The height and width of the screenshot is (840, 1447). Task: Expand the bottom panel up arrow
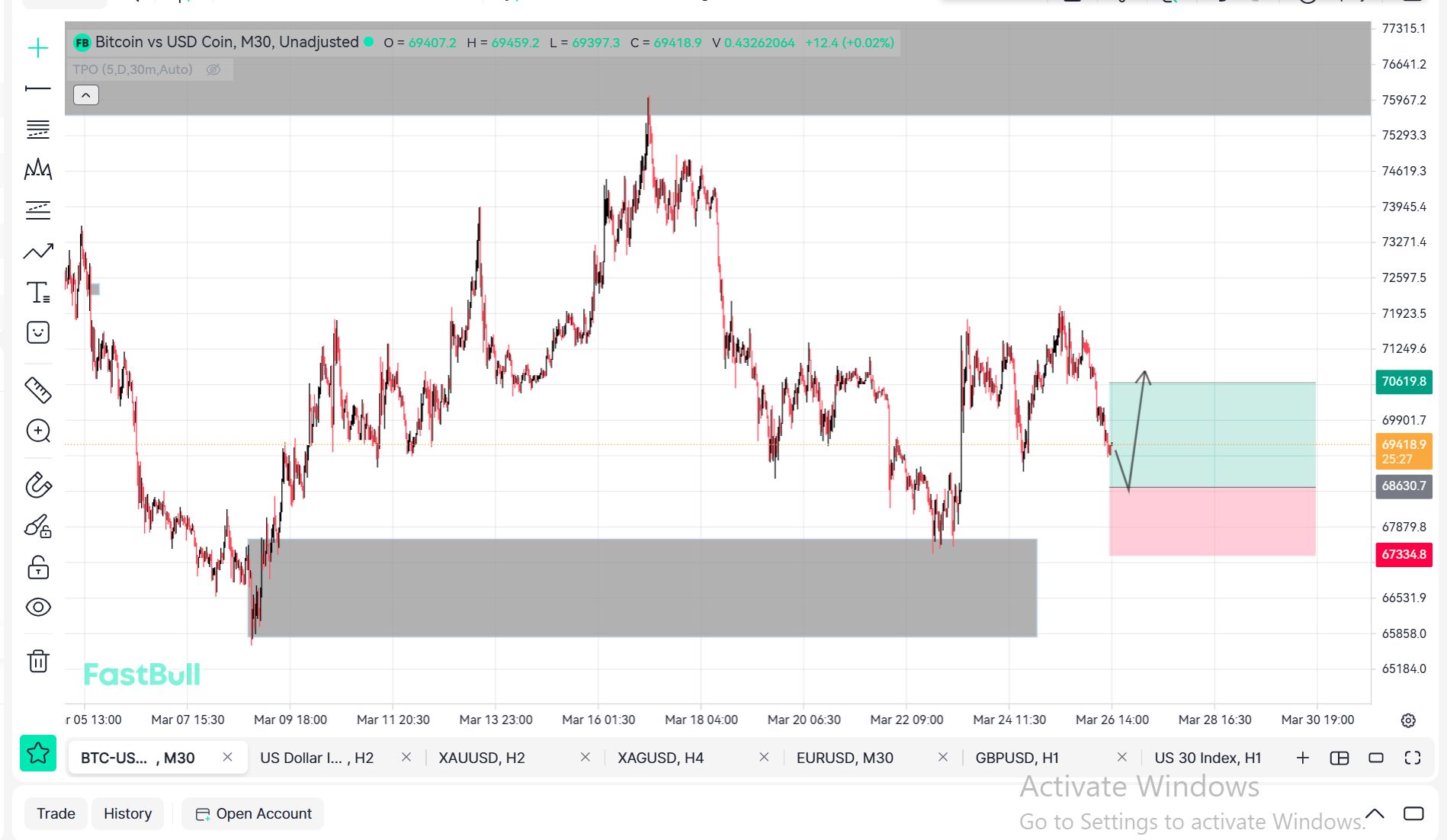(x=1375, y=813)
